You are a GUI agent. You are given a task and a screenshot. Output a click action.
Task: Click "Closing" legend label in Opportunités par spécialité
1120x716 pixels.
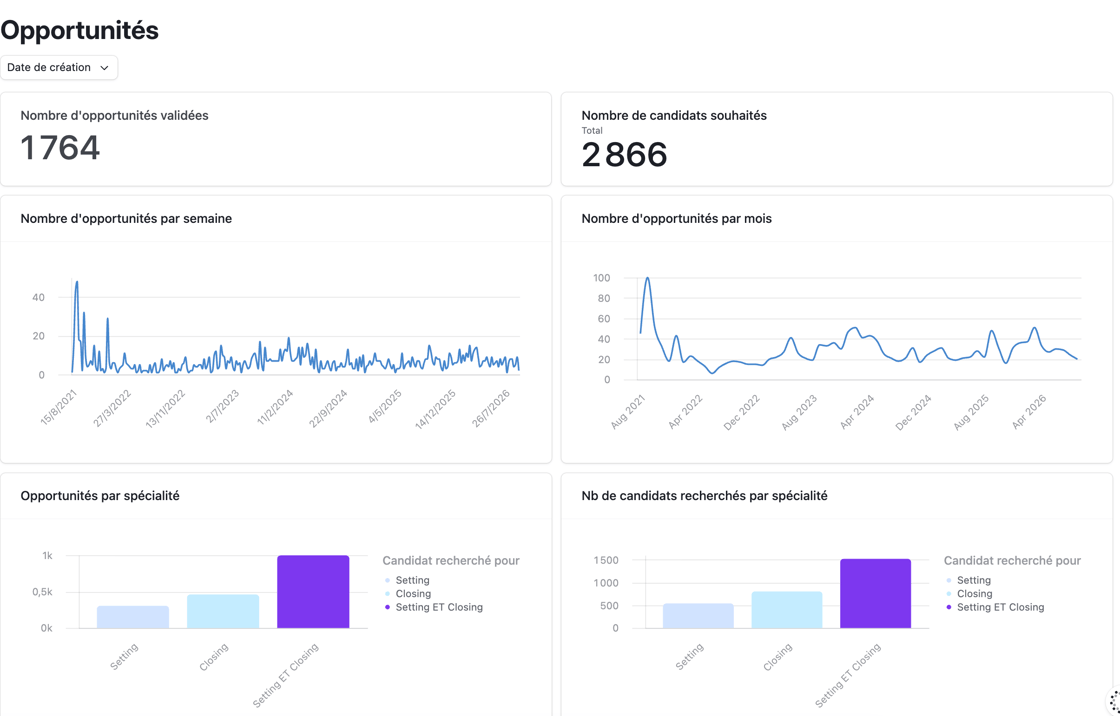(414, 594)
